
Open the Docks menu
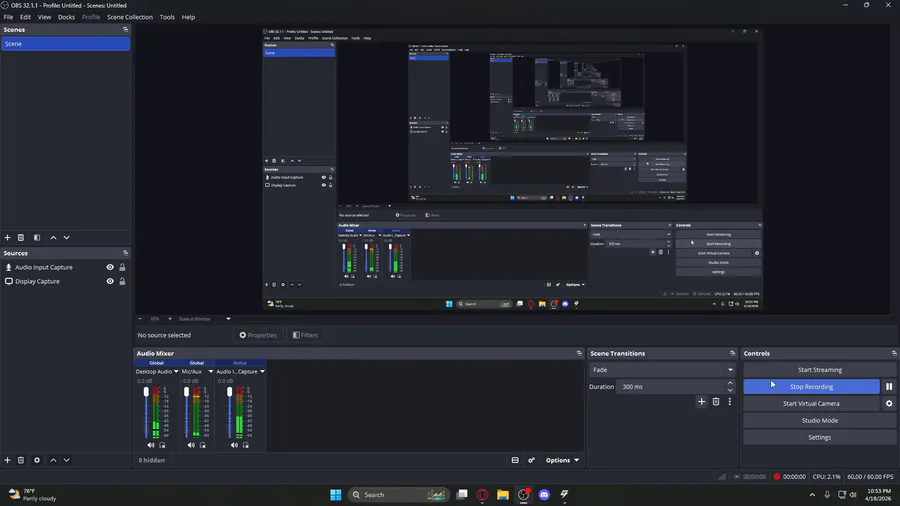pos(67,17)
